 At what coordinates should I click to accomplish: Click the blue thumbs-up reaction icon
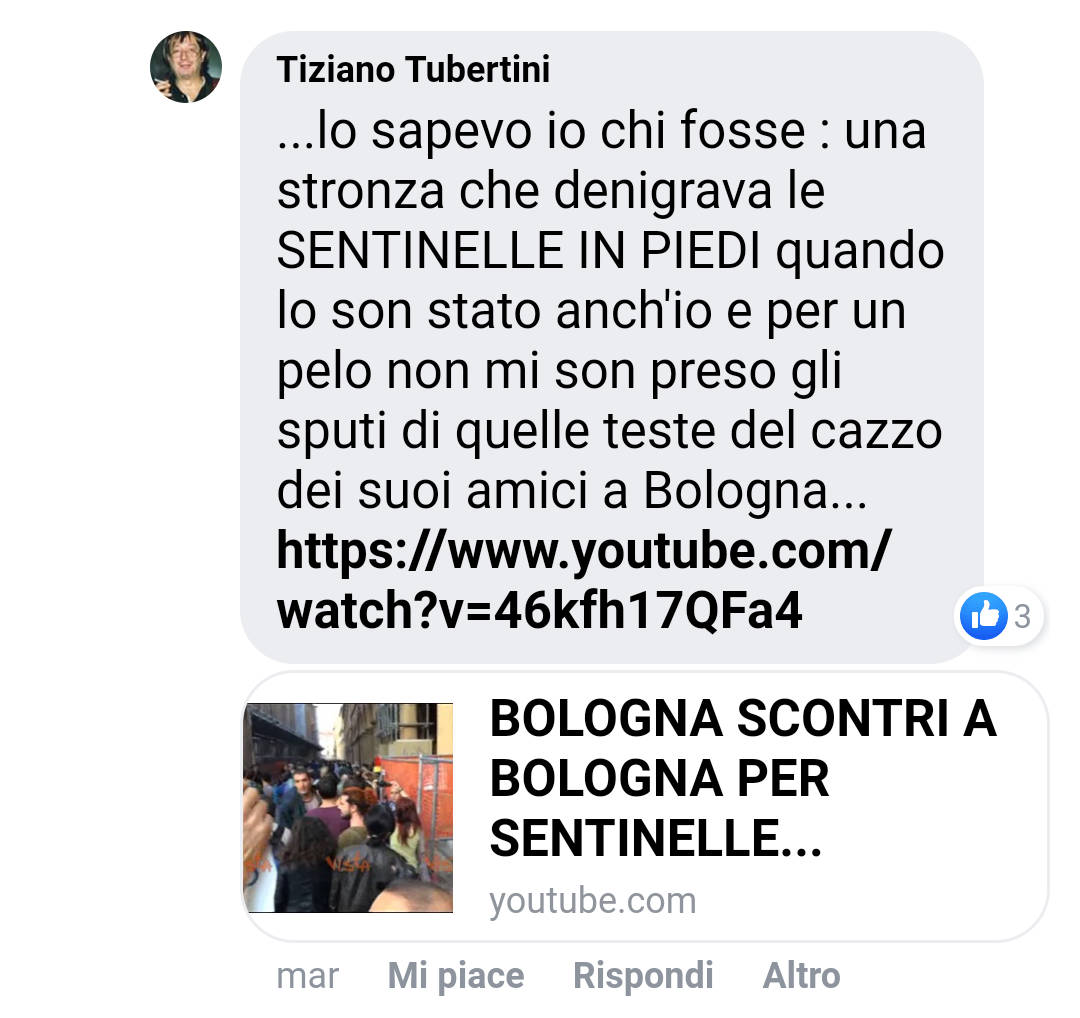pos(984,616)
